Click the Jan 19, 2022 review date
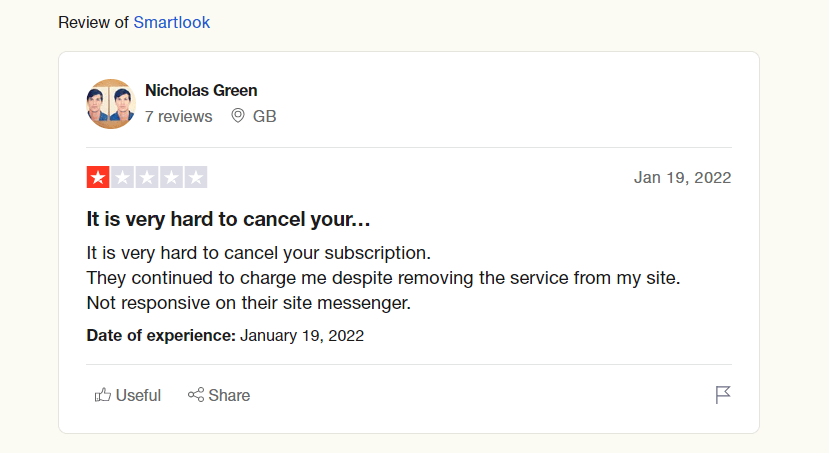This screenshot has height=453, width=829. click(x=682, y=178)
